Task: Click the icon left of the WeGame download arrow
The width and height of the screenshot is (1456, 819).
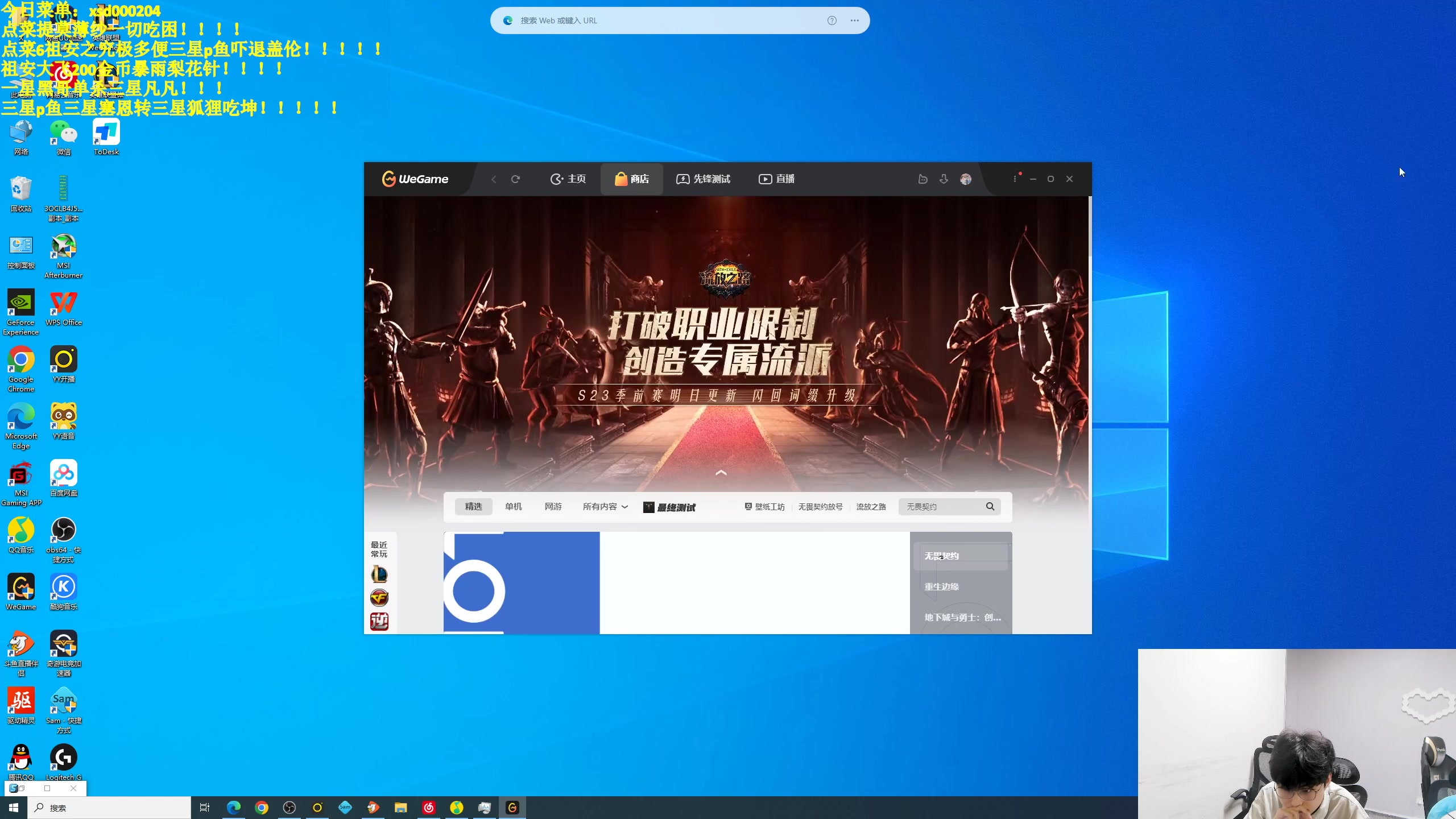Action: tap(923, 179)
